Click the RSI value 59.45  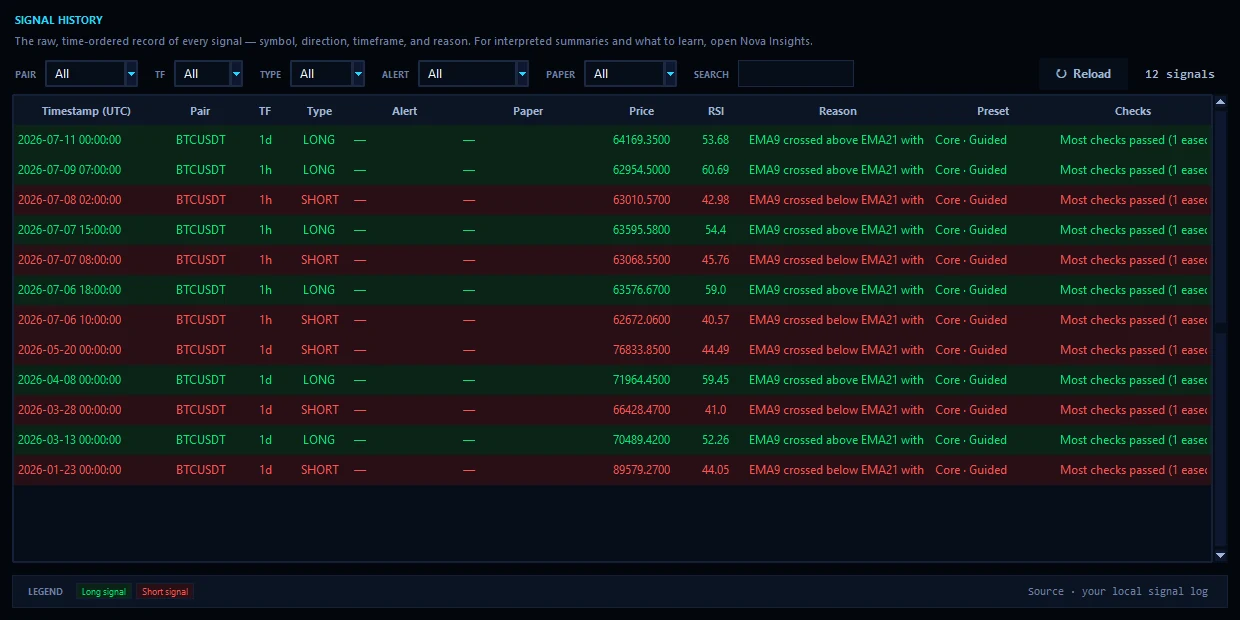pyautogui.click(x=716, y=380)
